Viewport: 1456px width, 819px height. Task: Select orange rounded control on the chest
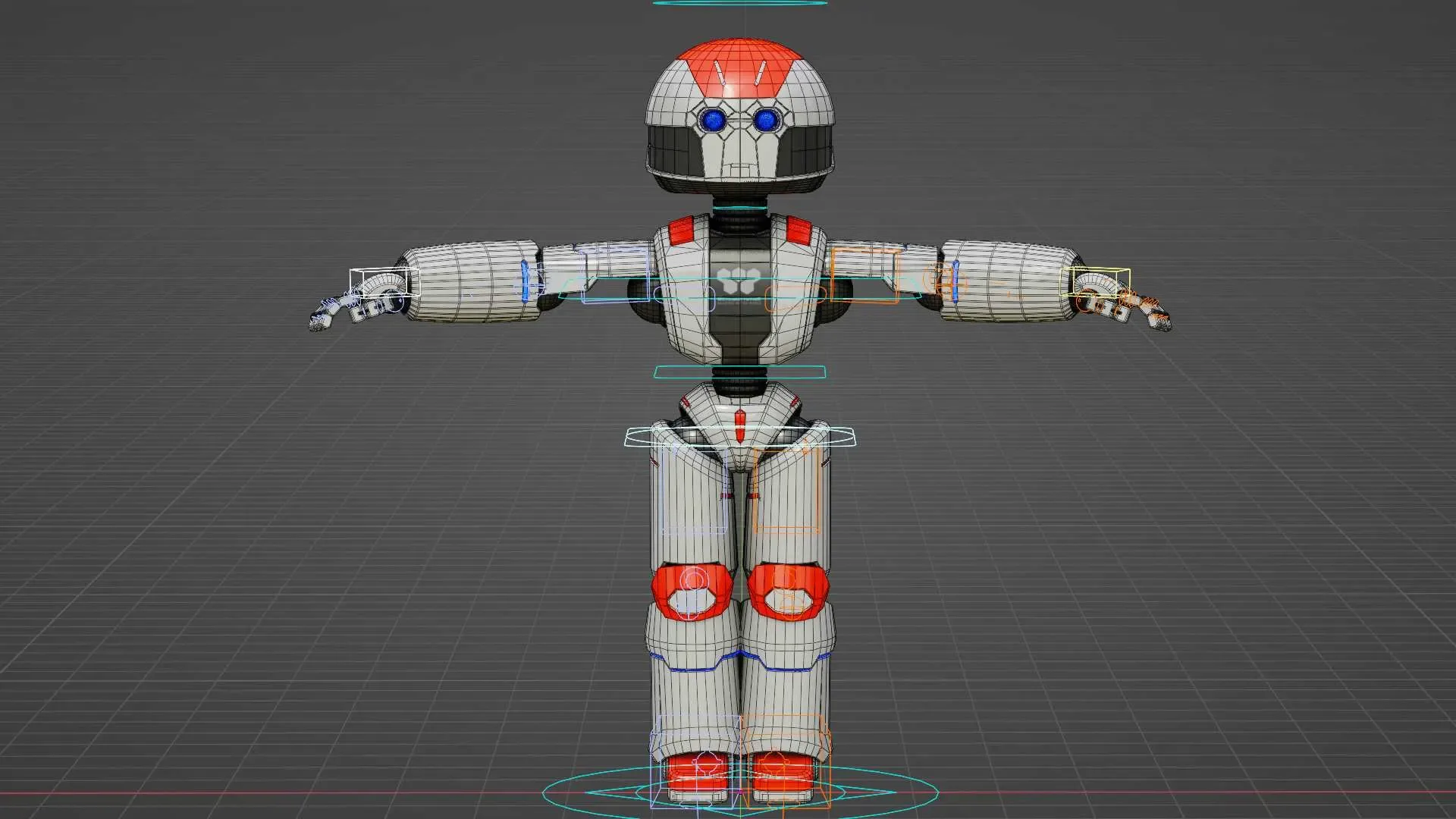(x=795, y=299)
